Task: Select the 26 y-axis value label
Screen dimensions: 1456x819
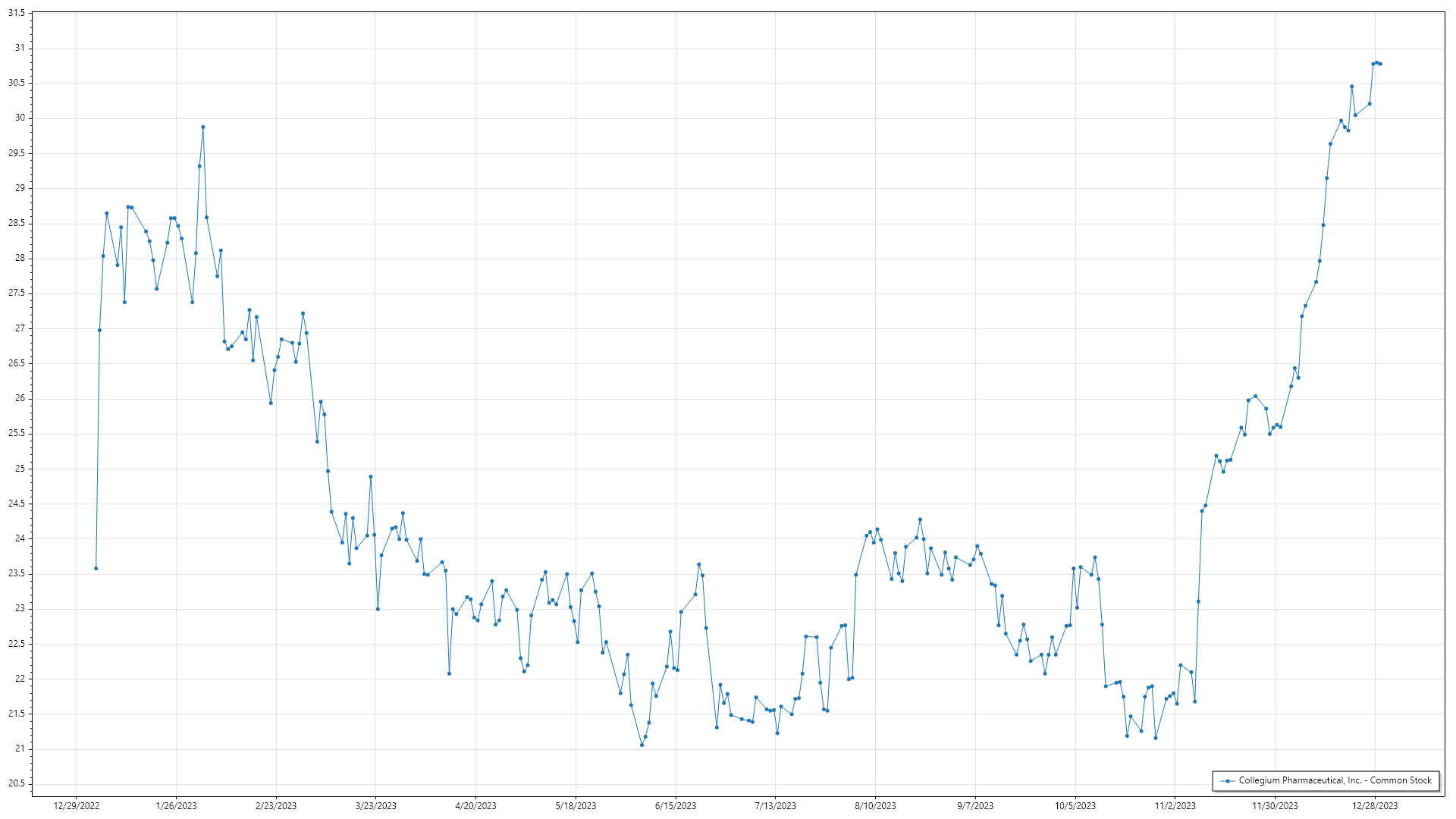Action: [x=20, y=399]
